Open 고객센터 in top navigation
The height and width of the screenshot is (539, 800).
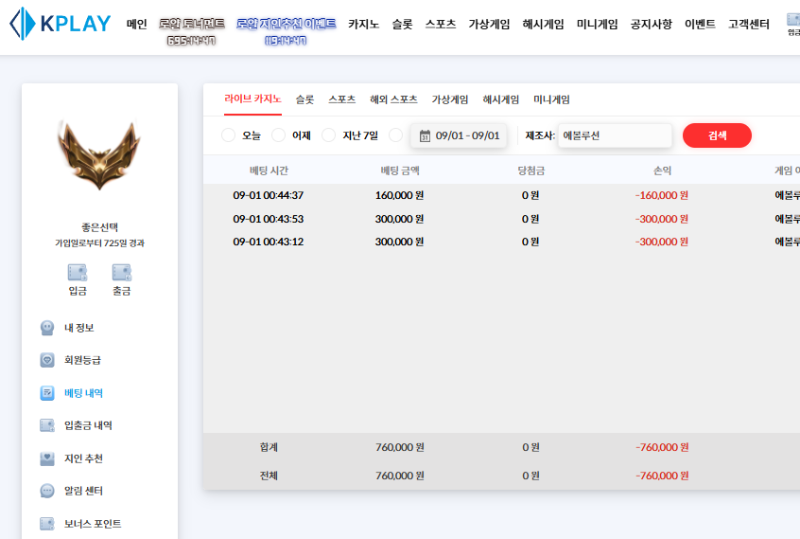pos(748,24)
